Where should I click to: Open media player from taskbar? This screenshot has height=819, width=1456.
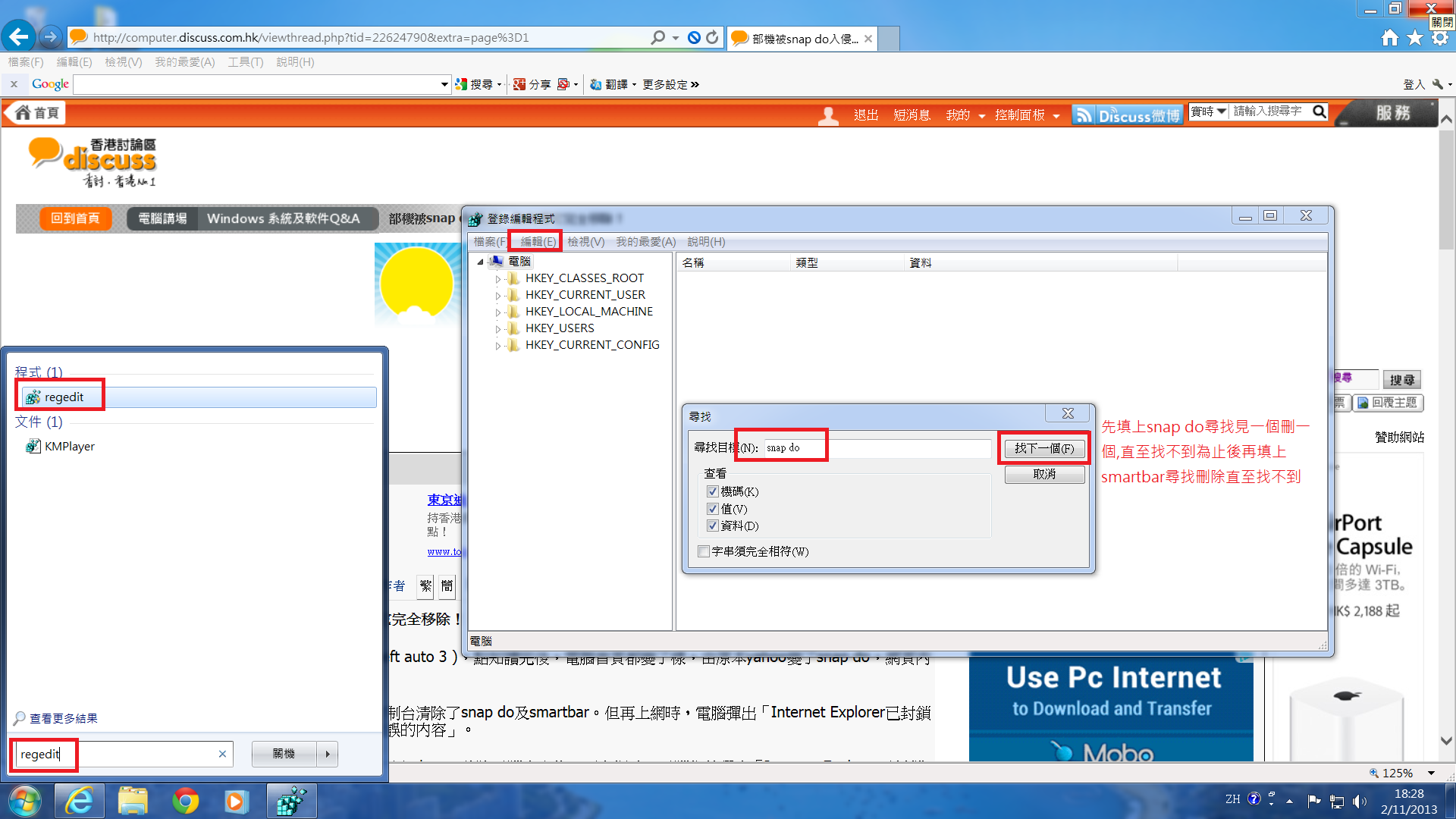[236, 801]
